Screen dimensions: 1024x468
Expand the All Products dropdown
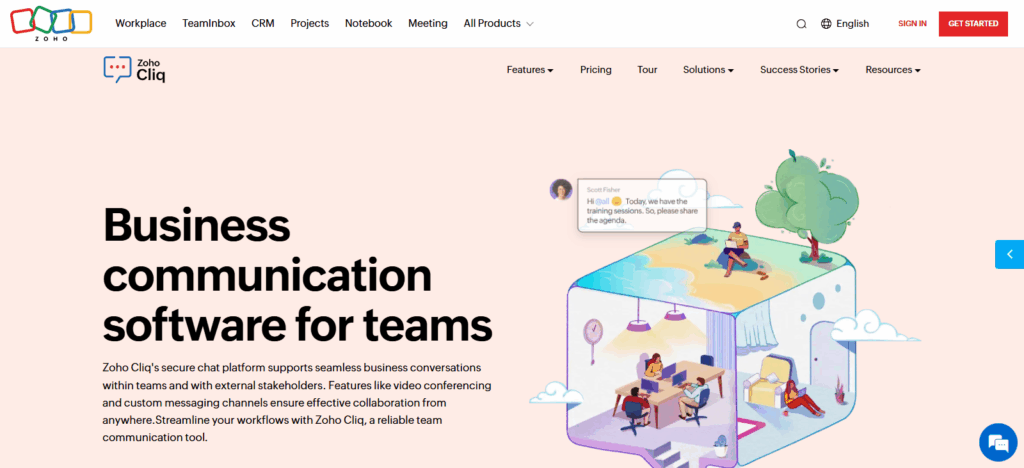point(498,23)
